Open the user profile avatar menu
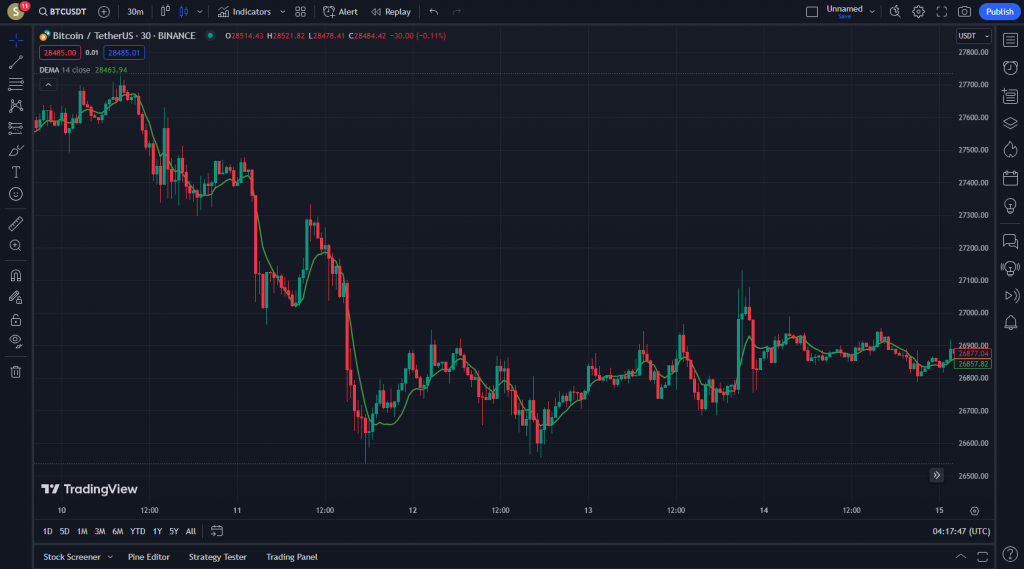This screenshot has width=1024, height=569. pyautogui.click(x=16, y=12)
